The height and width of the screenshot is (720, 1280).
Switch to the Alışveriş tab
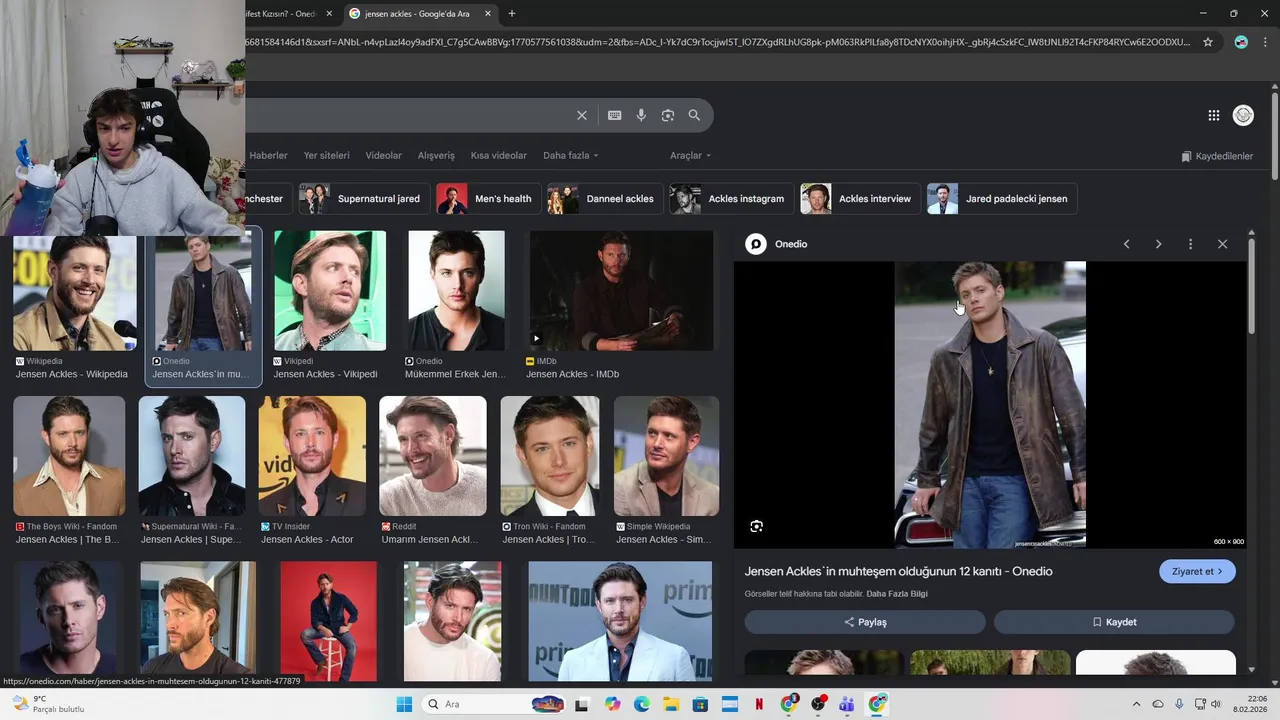[436, 155]
